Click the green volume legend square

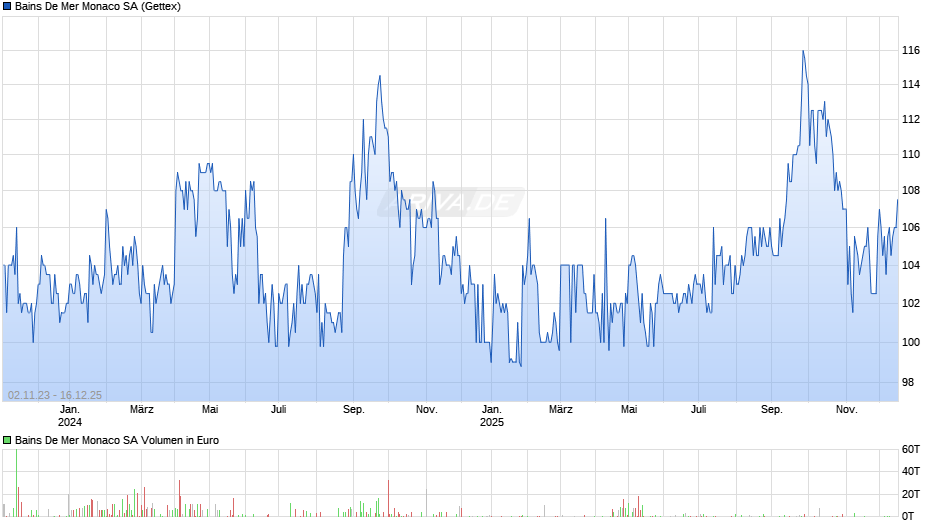click(7, 440)
